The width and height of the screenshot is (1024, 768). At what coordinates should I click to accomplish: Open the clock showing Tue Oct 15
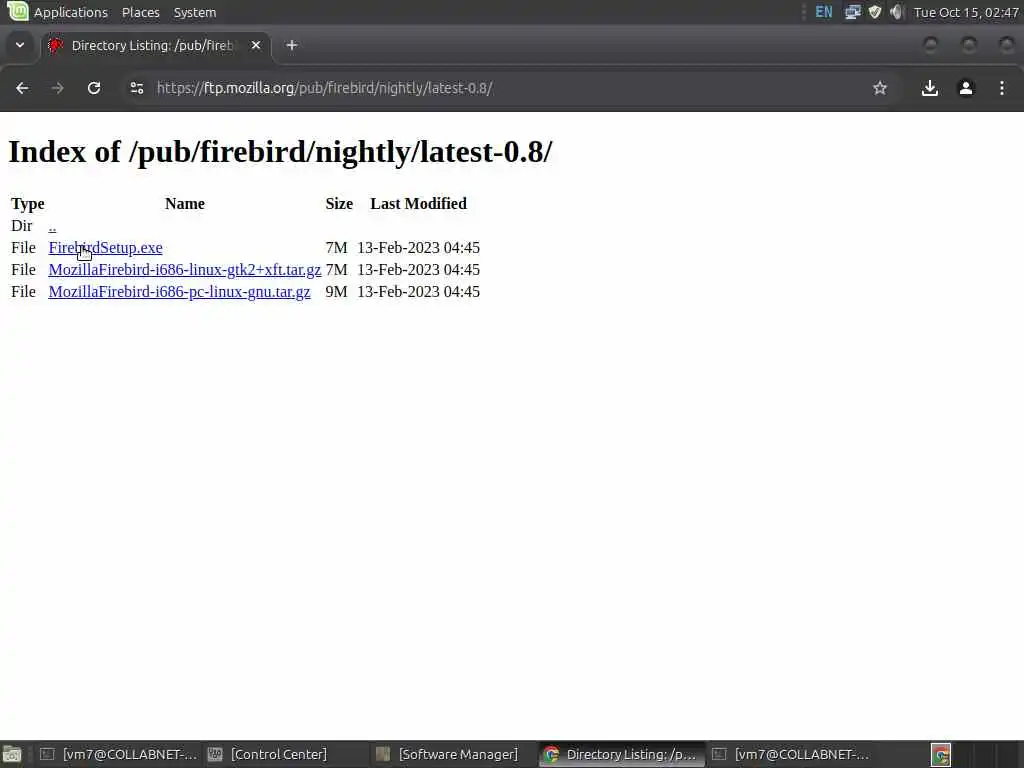tap(966, 12)
